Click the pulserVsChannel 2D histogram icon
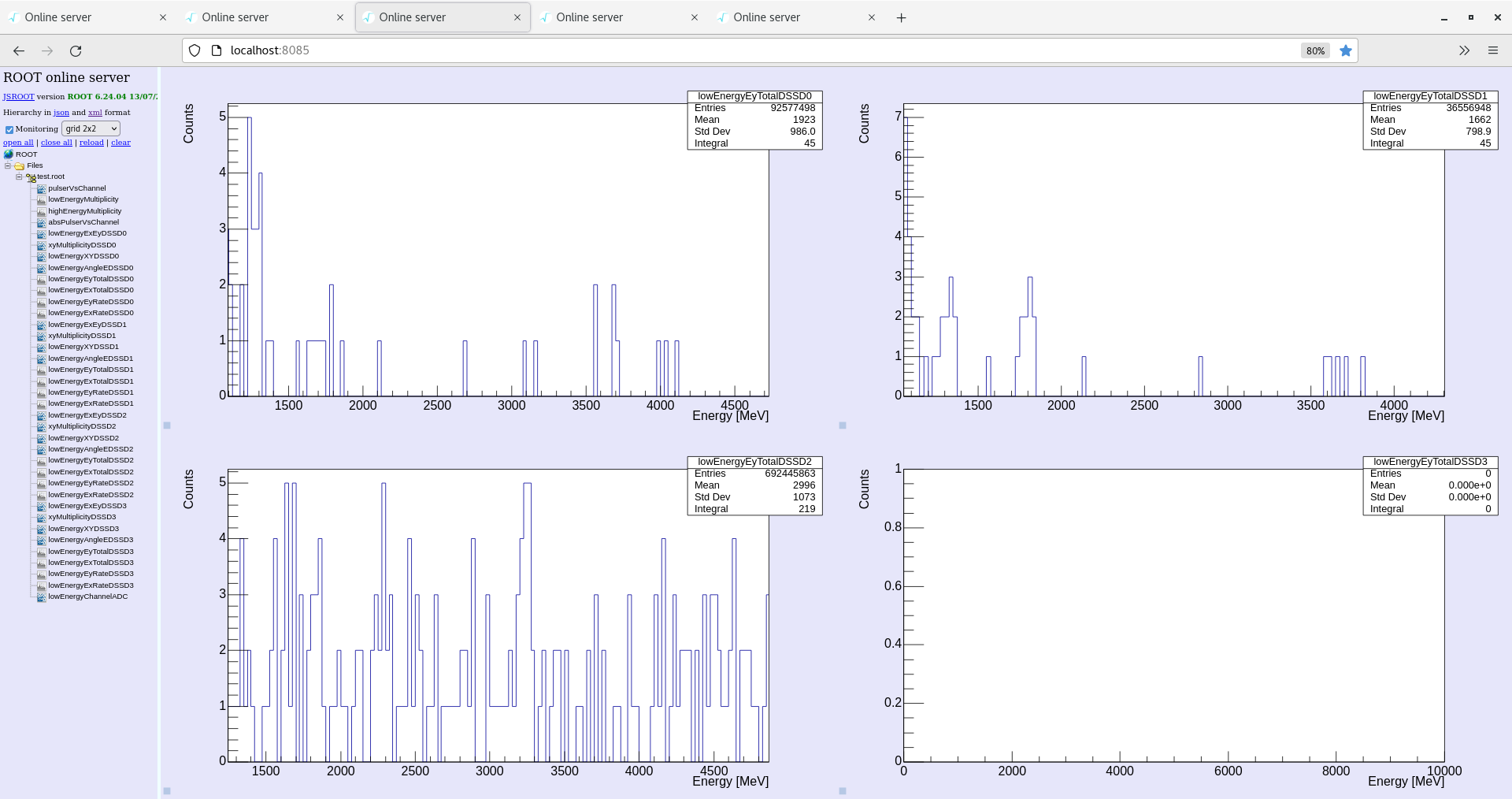The height and width of the screenshot is (799, 1512). click(41, 188)
